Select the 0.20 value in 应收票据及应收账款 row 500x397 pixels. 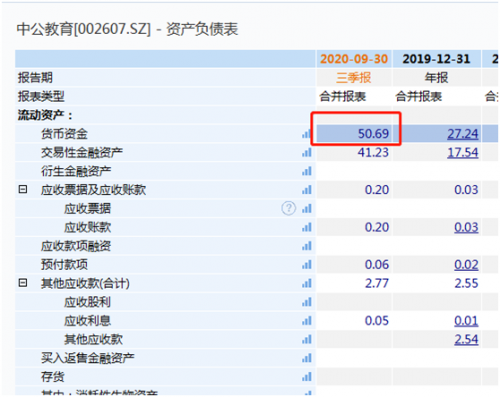click(377, 190)
